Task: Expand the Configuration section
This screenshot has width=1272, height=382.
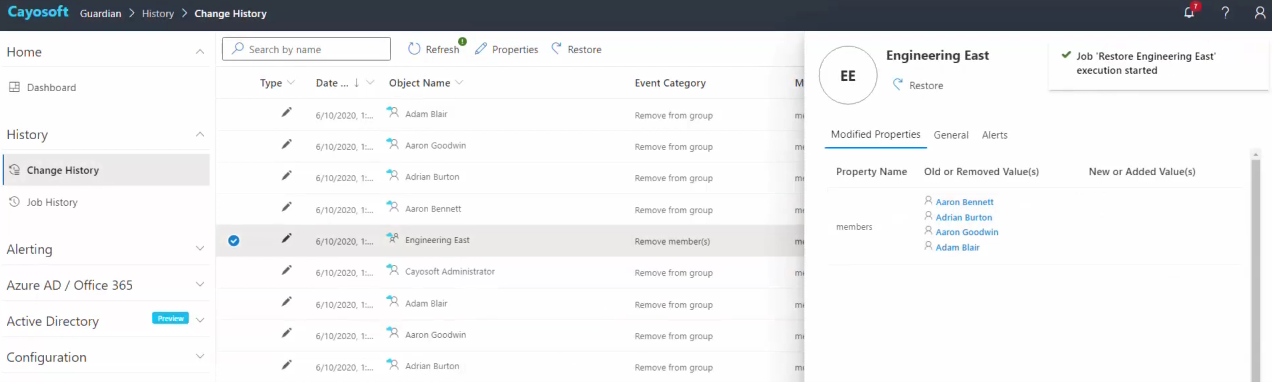Action: coord(200,357)
